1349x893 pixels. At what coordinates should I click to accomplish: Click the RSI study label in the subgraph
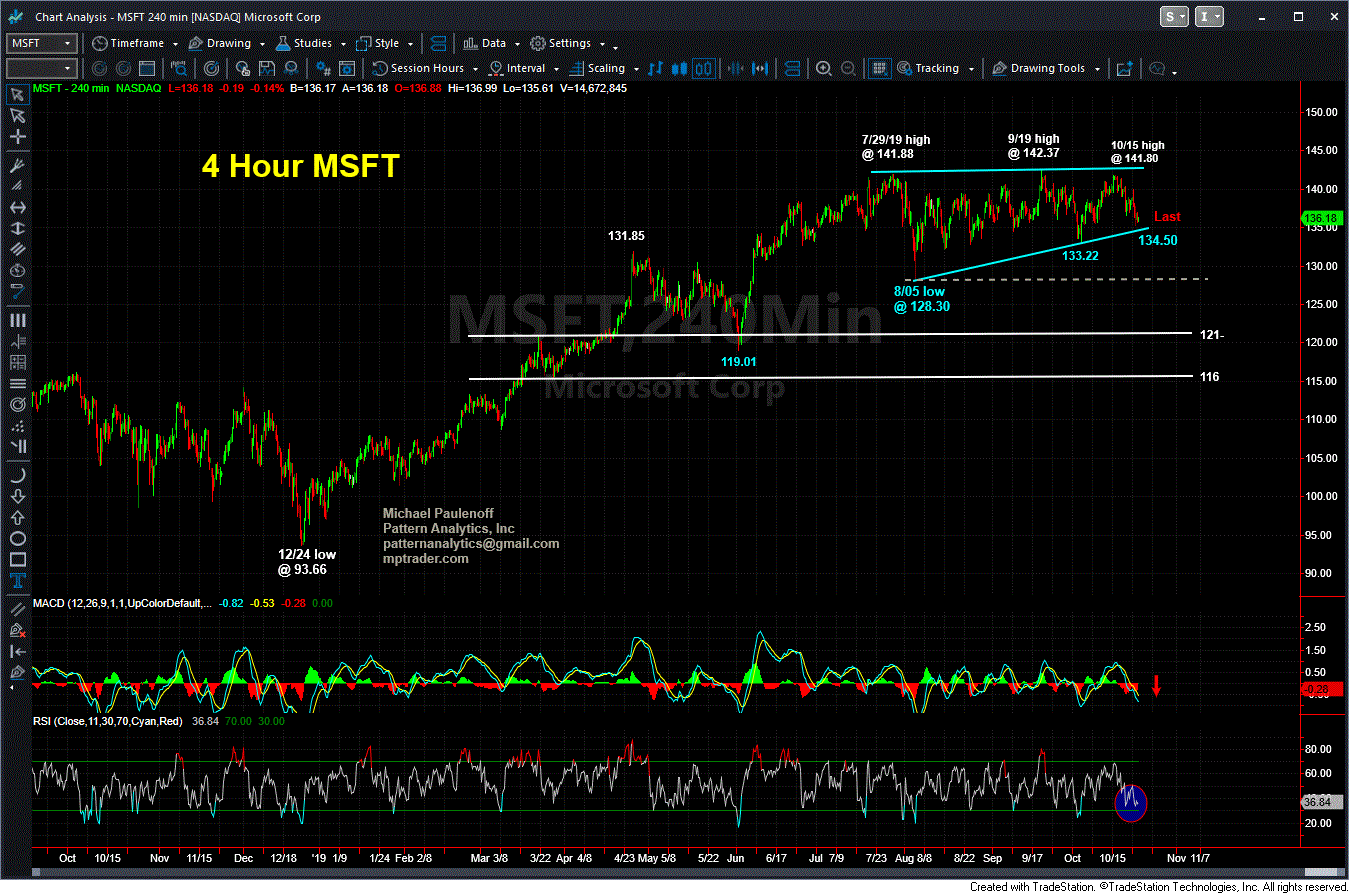[107, 721]
